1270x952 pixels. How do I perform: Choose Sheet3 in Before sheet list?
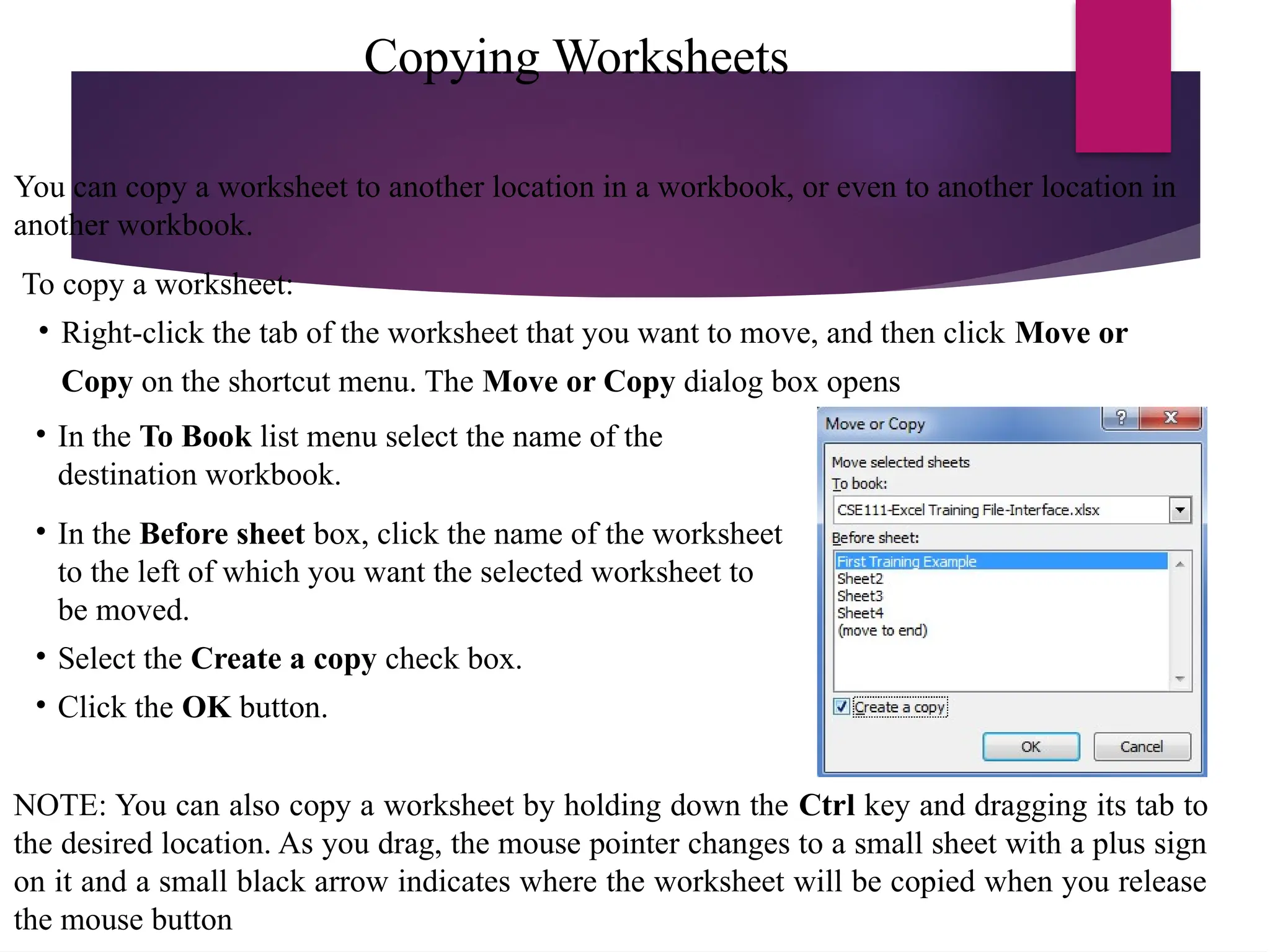[x=860, y=596]
